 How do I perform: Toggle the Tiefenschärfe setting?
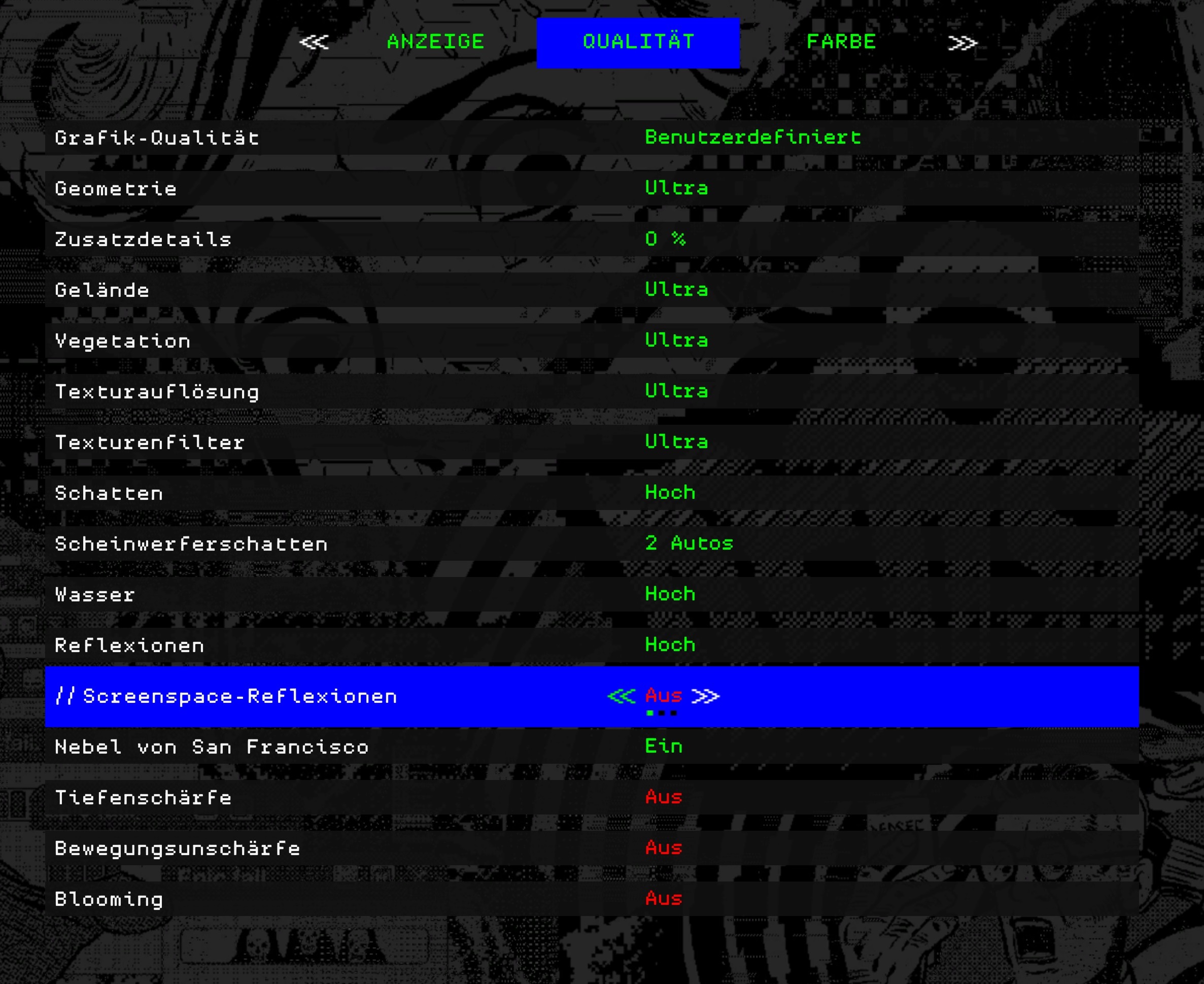663,798
